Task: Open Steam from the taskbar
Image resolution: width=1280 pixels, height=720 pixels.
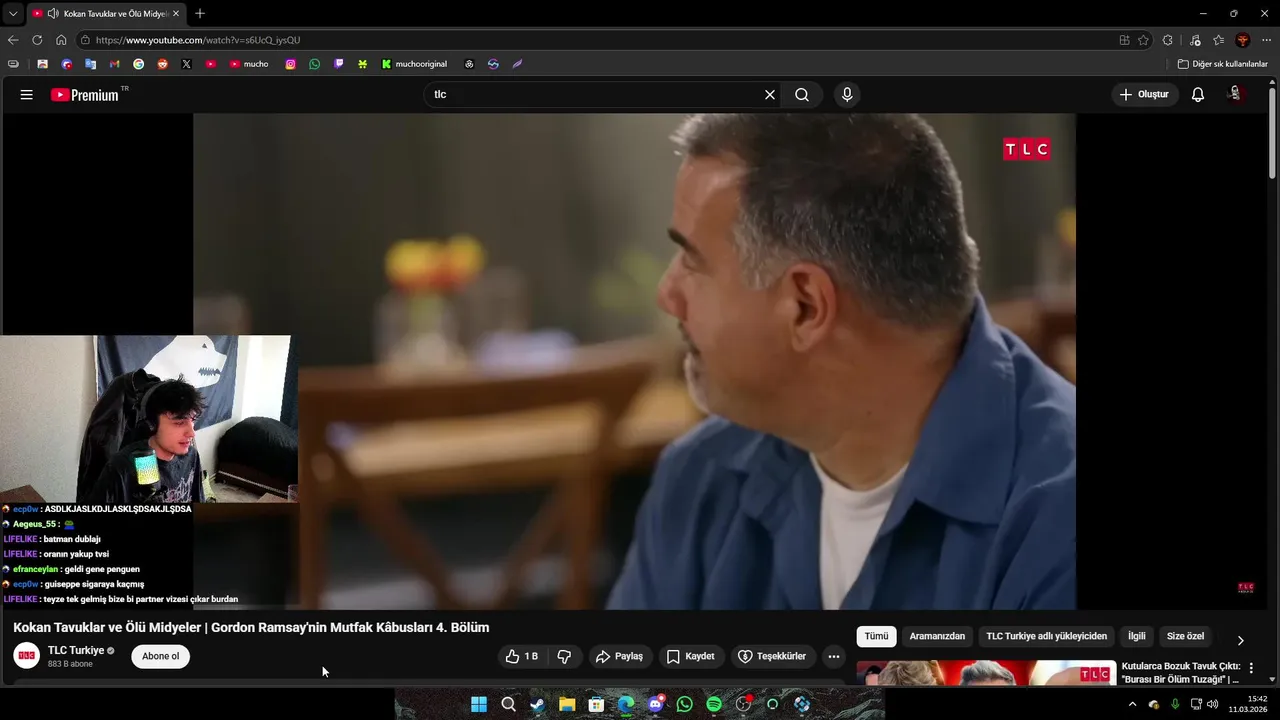Action: (537, 704)
